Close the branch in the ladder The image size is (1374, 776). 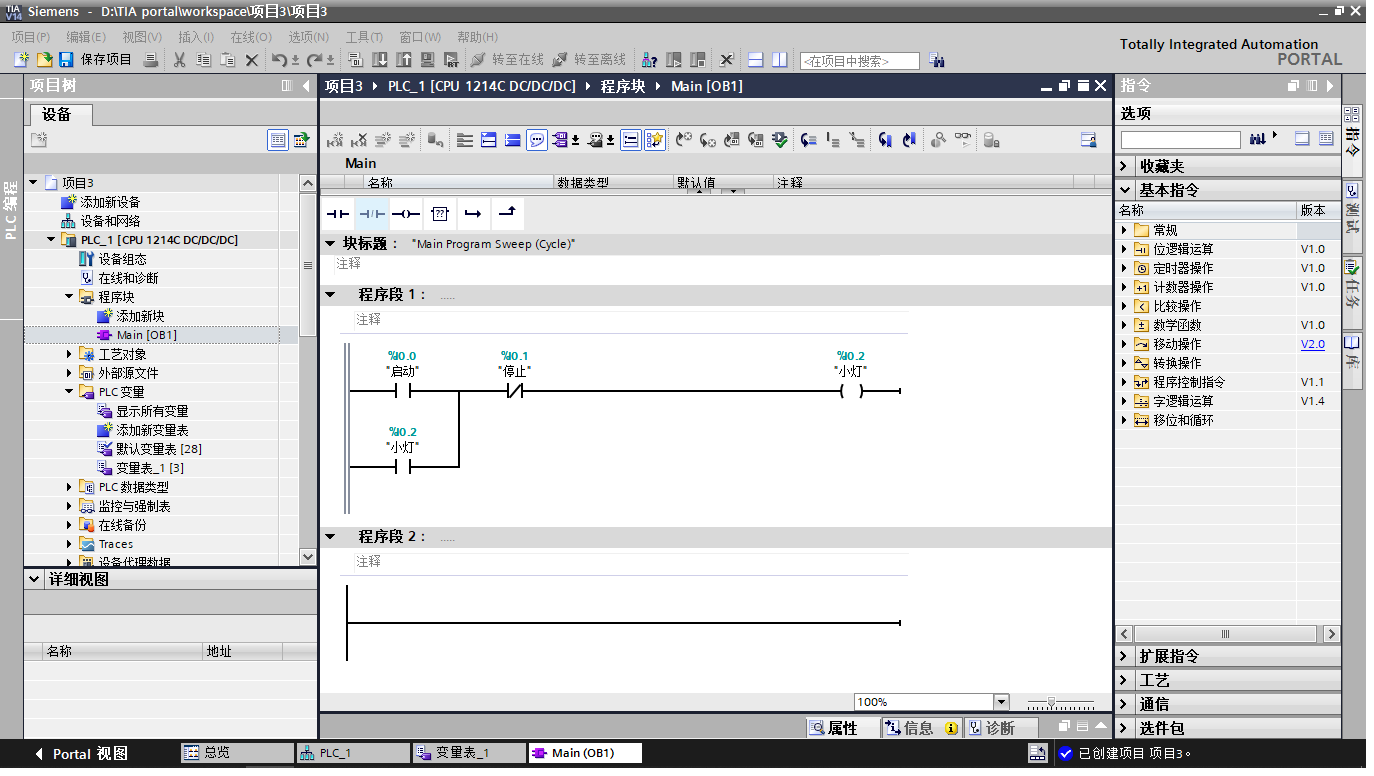click(507, 214)
